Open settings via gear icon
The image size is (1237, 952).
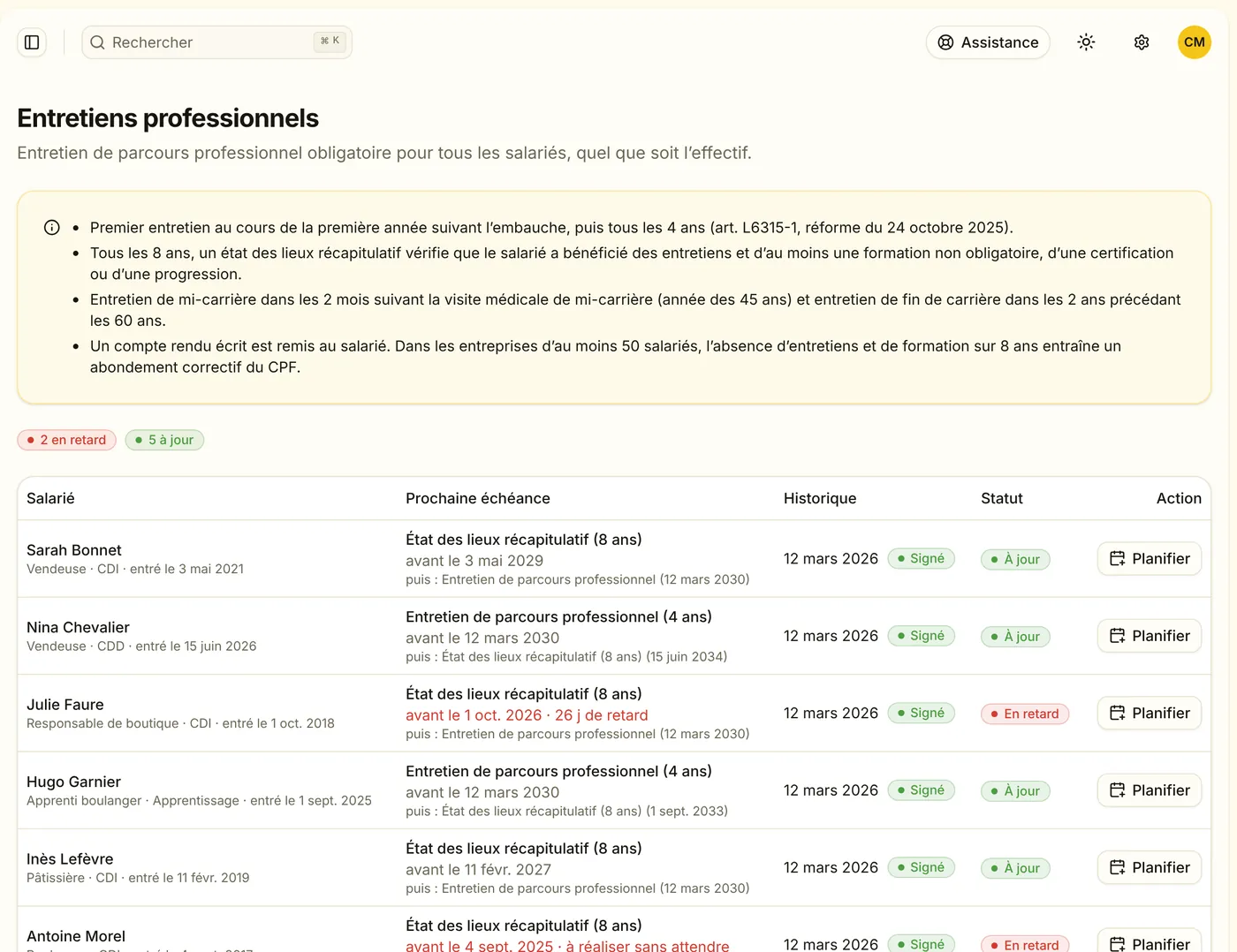(1141, 42)
